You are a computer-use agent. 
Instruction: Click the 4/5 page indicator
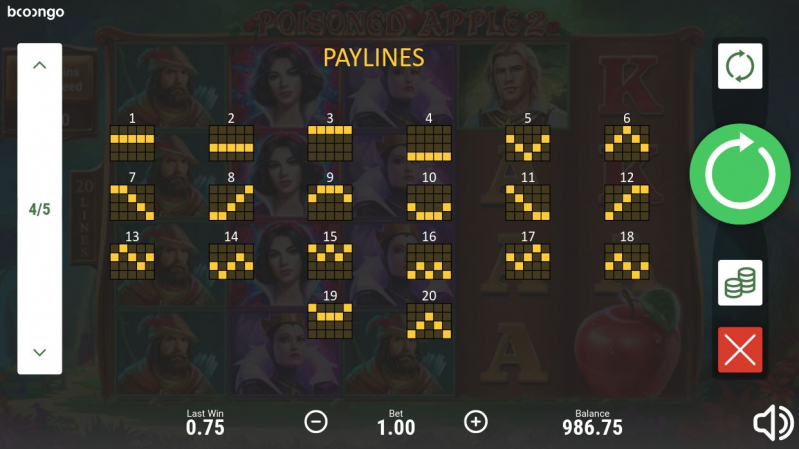coord(40,209)
